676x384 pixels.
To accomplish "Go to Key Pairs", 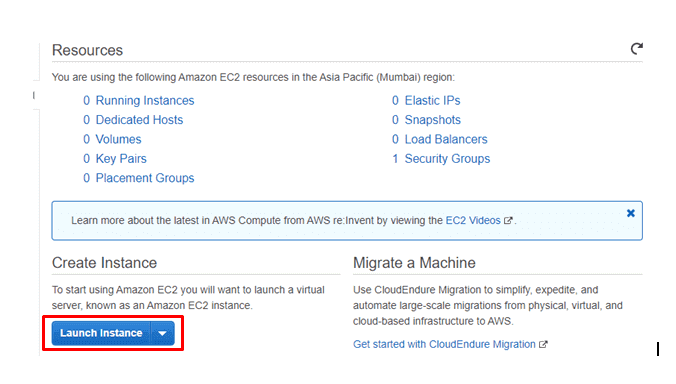I will (x=121, y=159).
